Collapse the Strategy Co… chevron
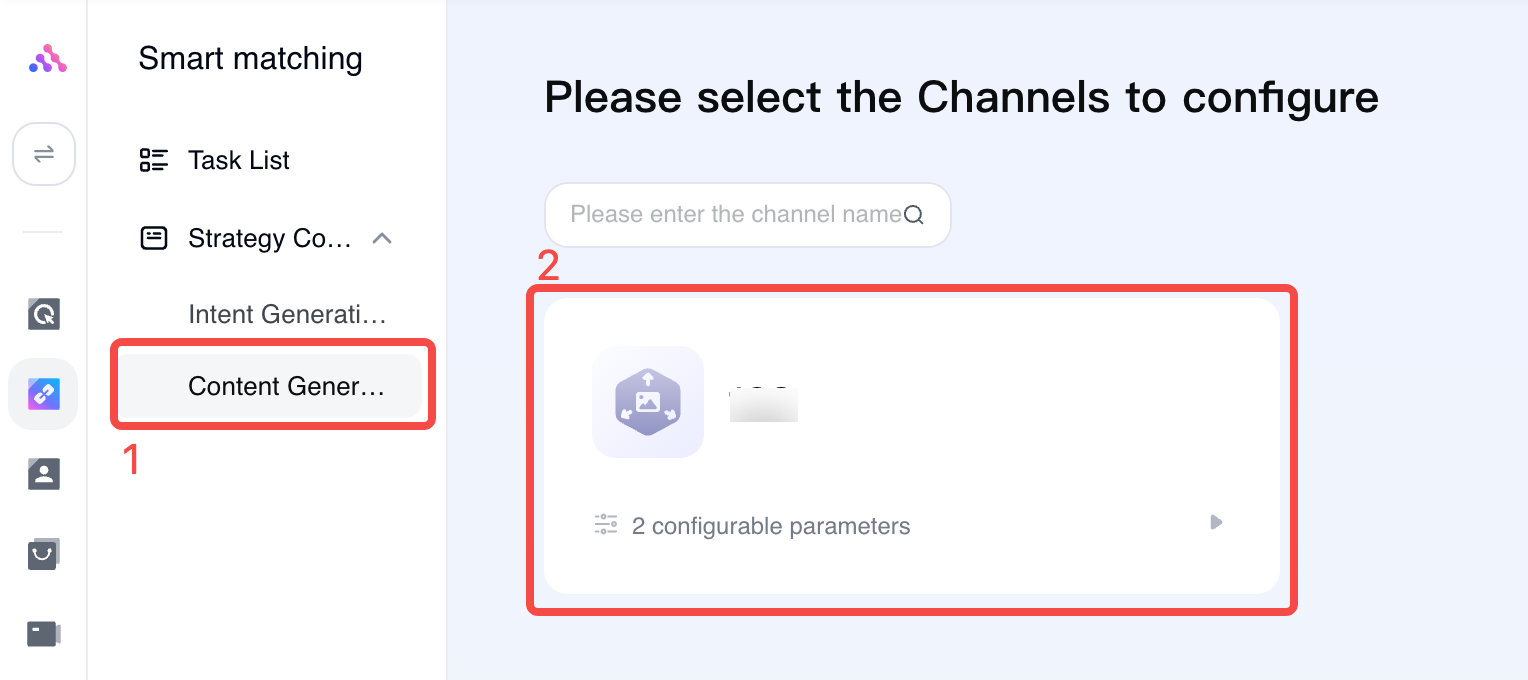The width and height of the screenshot is (1528, 680). (x=382, y=238)
